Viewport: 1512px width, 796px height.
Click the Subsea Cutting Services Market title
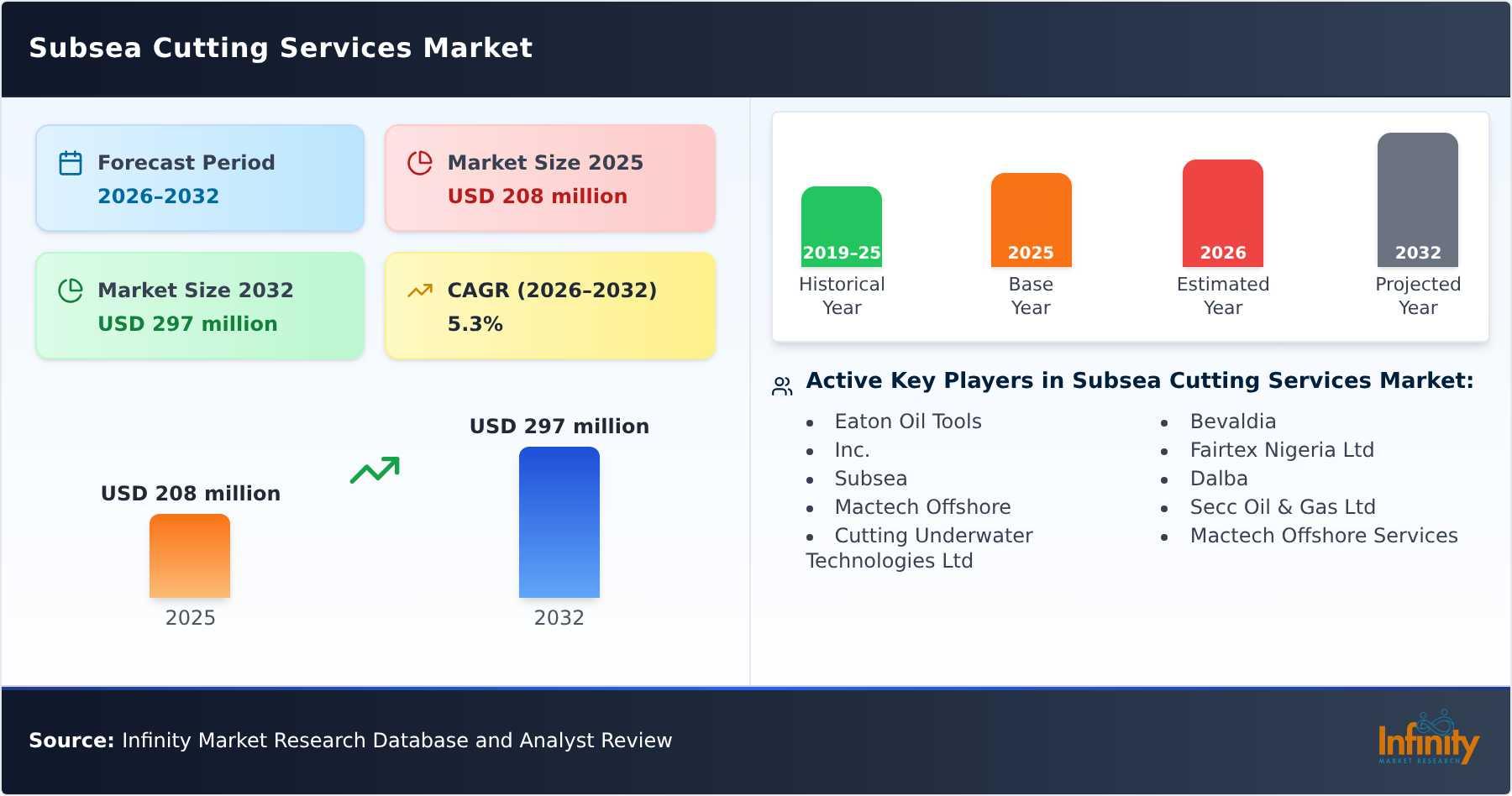pyautogui.click(x=281, y=48)
